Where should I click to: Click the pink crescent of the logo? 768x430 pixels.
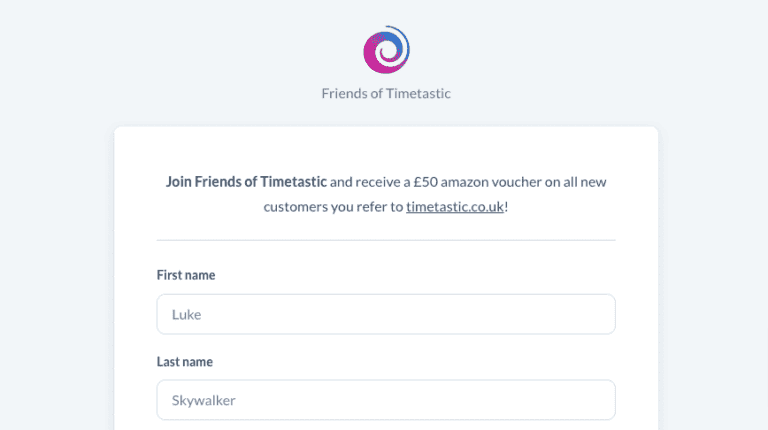coord(373,60)
